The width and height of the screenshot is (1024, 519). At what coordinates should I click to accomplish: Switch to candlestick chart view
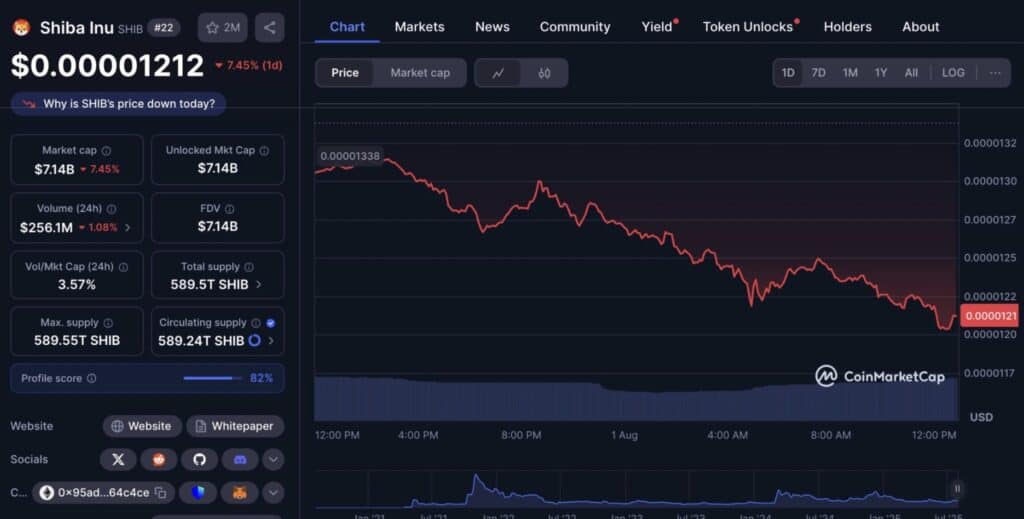coord(544,73)
